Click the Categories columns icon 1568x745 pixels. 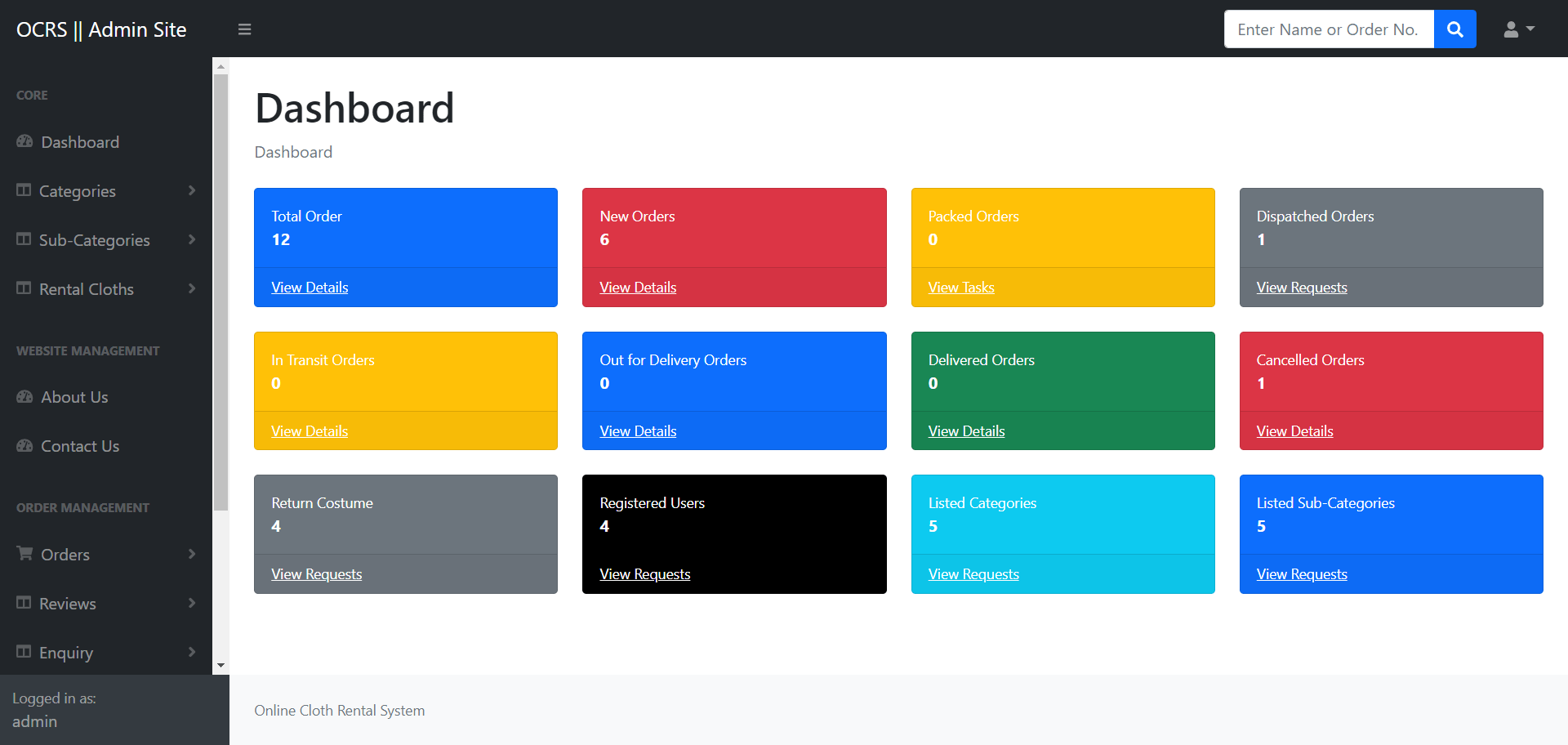tap(24, 190)
